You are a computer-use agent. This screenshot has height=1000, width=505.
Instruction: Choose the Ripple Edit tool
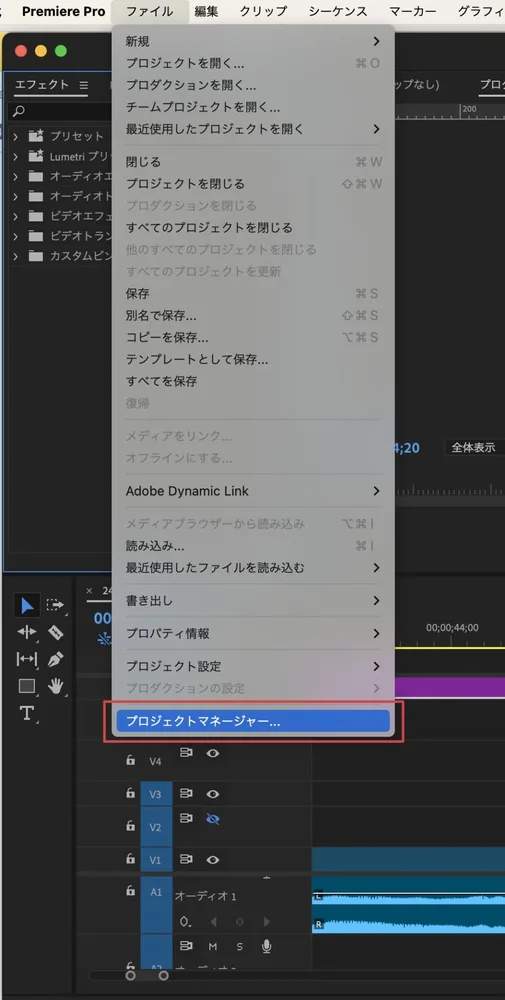coord(27,632)
